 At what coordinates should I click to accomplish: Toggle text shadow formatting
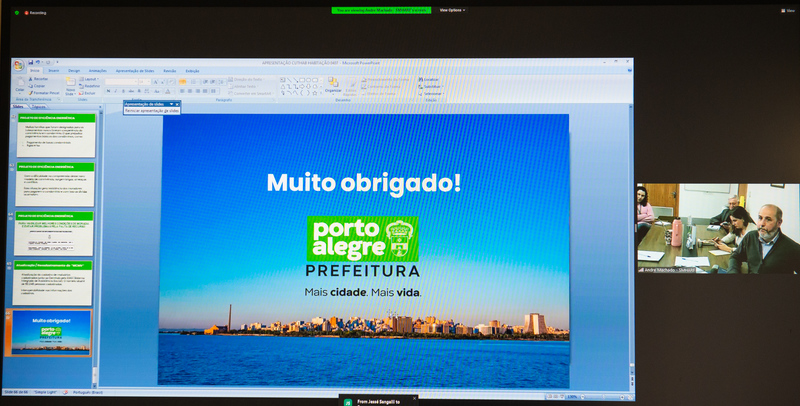[x=139, y=91]
